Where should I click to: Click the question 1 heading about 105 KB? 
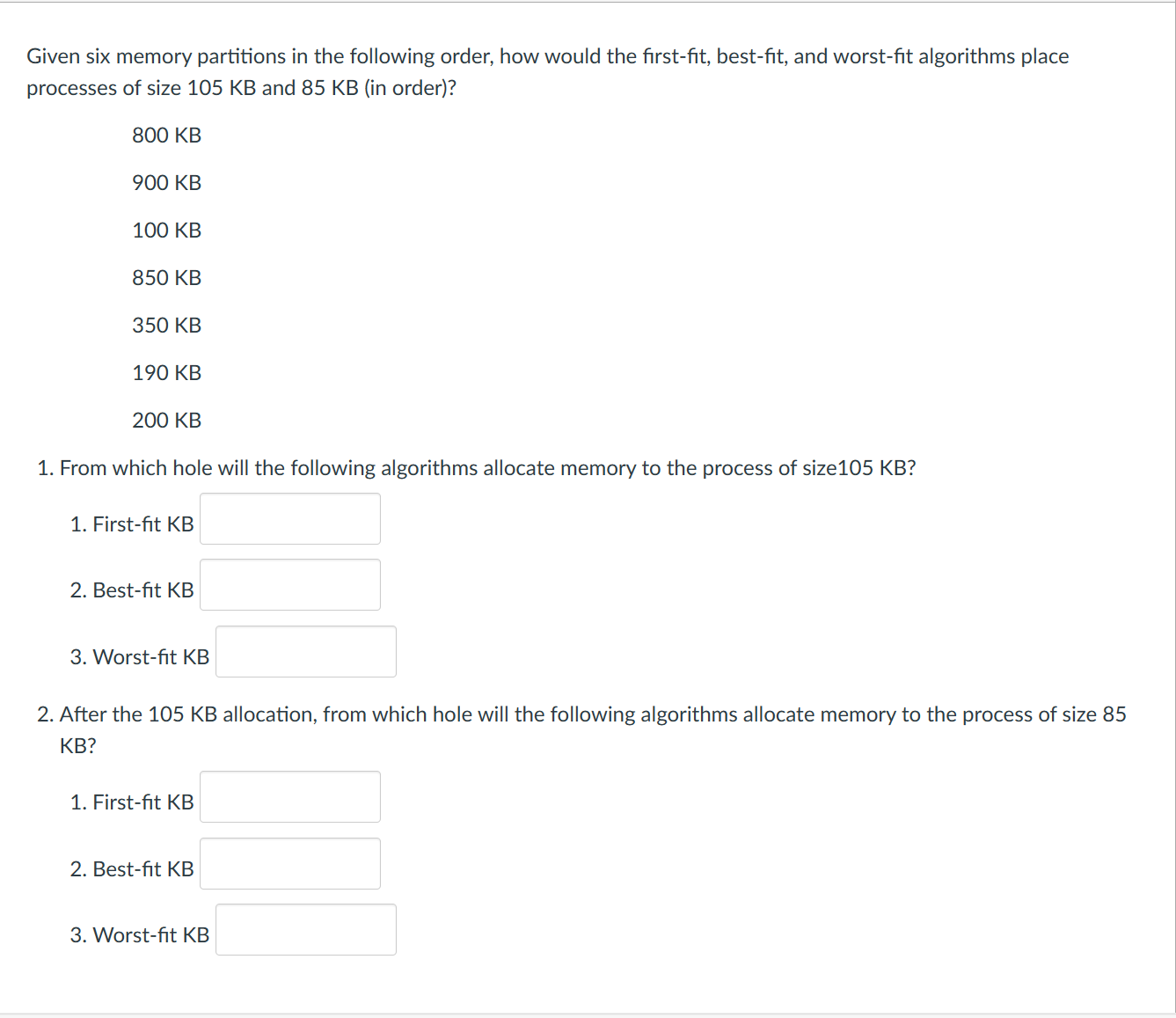tap(478, 468)
